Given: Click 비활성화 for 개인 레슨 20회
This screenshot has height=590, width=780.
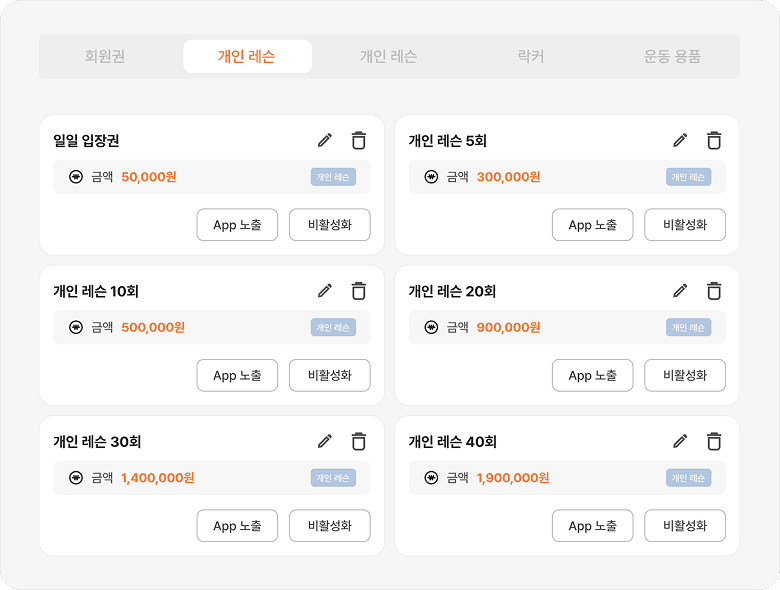Looking at the screenshot, I should click(x=685, y=375).
